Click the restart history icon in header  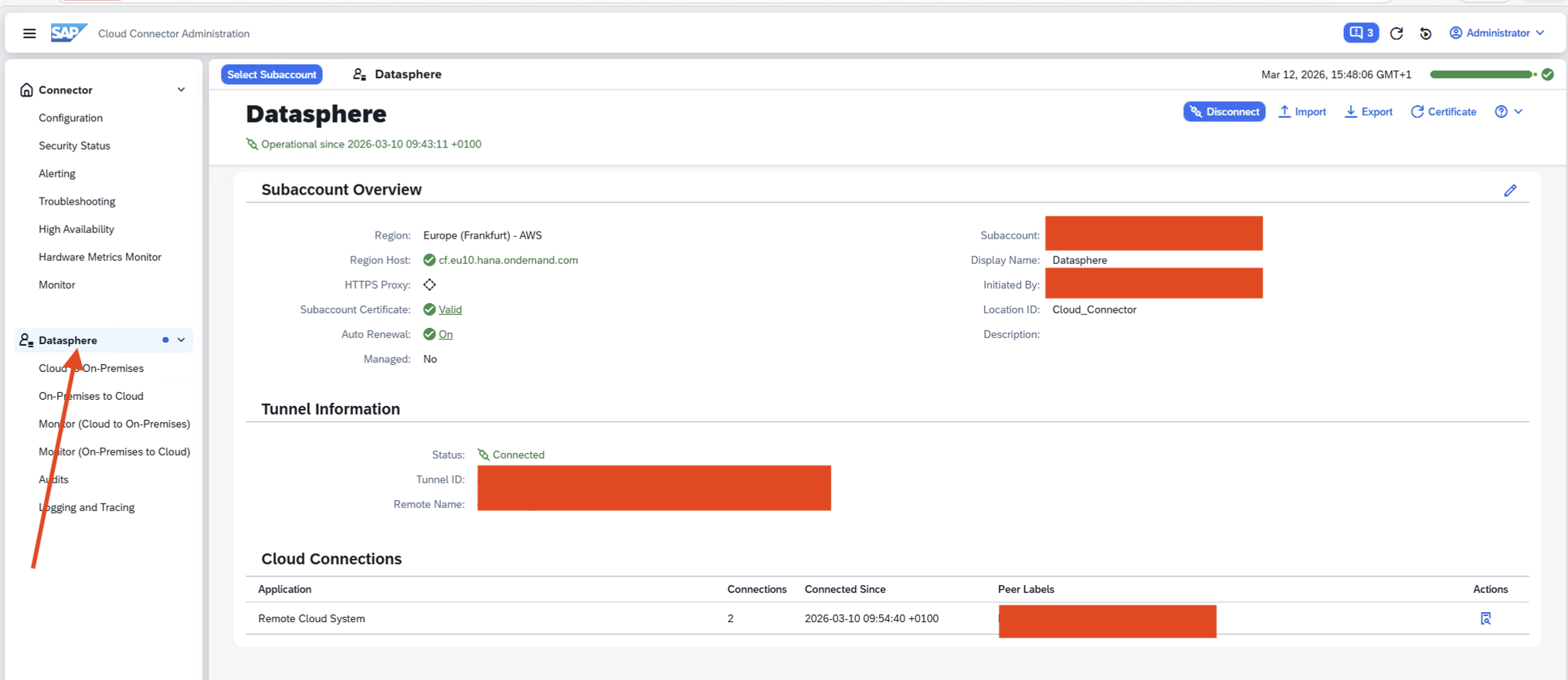point(1426,33)
